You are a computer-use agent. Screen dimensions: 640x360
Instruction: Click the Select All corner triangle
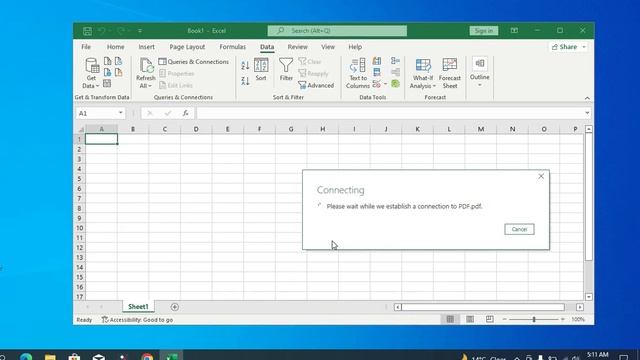click(x=80, y=129)
